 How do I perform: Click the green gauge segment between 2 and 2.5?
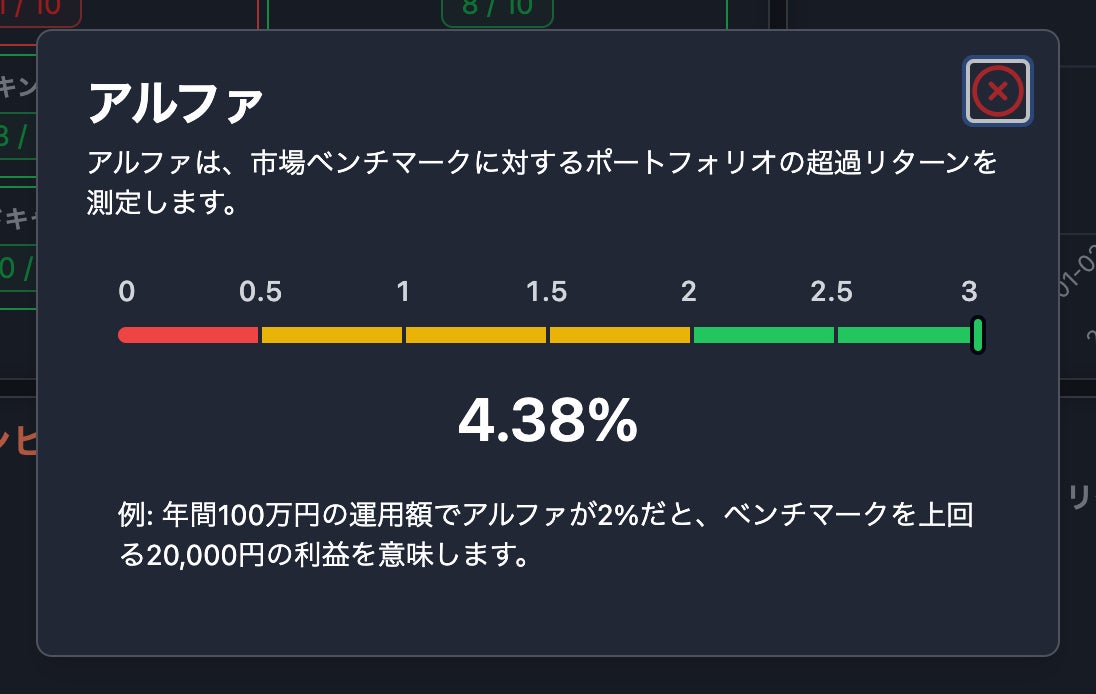(x=763, y=335)
